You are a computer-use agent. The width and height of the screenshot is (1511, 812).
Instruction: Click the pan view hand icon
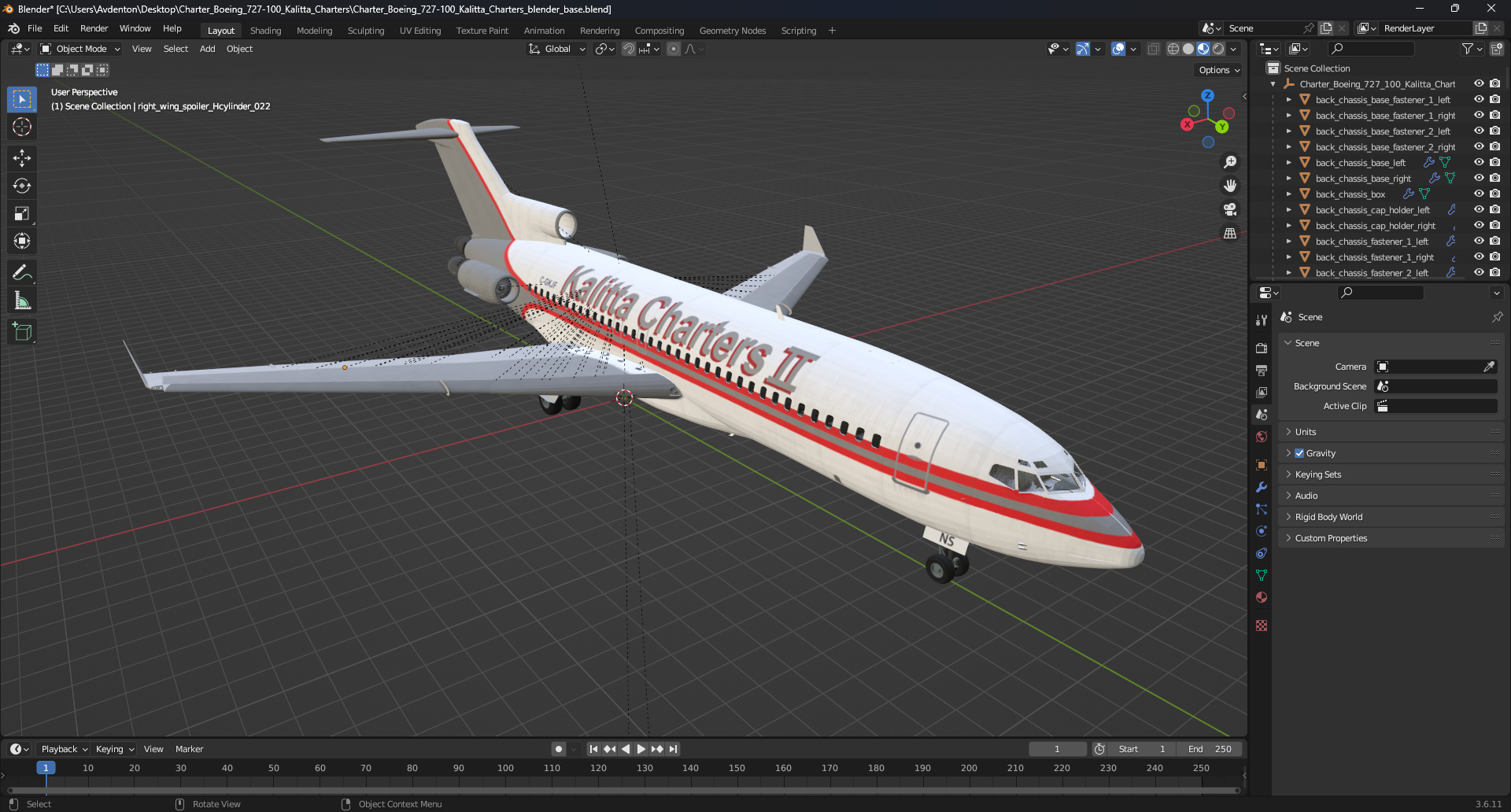pos(1230,186)
